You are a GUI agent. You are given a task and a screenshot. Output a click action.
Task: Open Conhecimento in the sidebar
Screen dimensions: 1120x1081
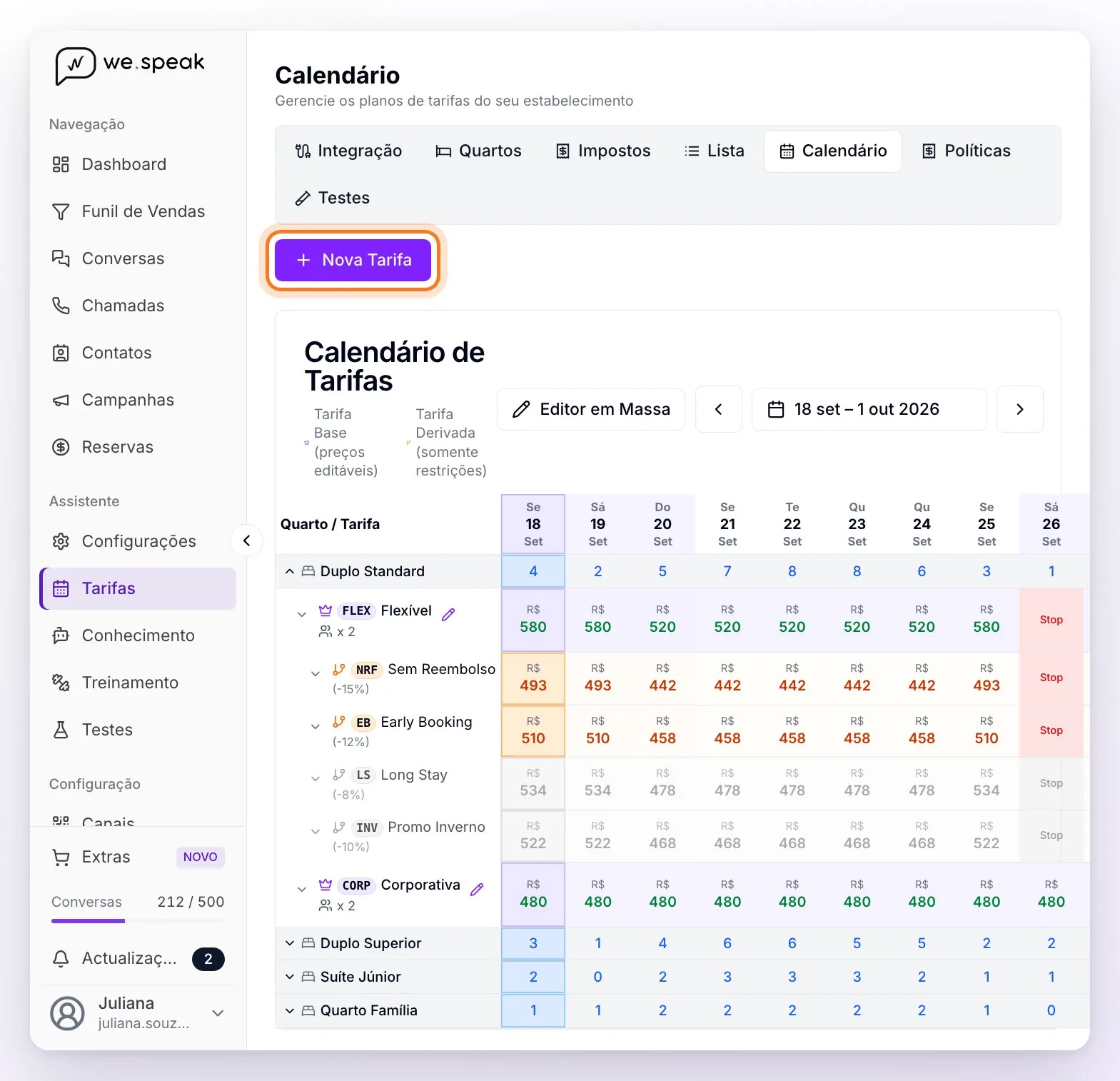tap(138, 635)
